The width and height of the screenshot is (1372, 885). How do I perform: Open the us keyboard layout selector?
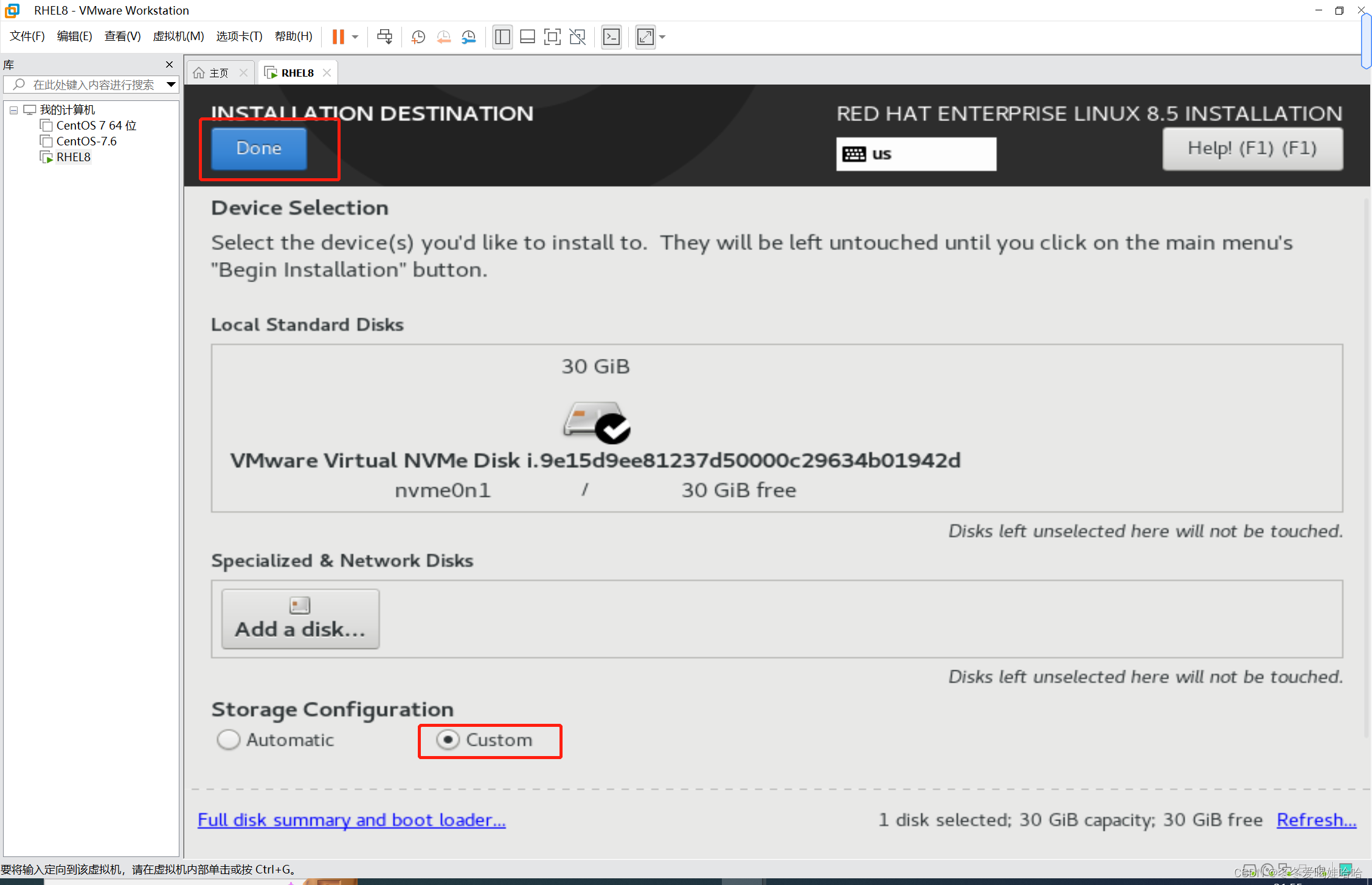point(916,154)
